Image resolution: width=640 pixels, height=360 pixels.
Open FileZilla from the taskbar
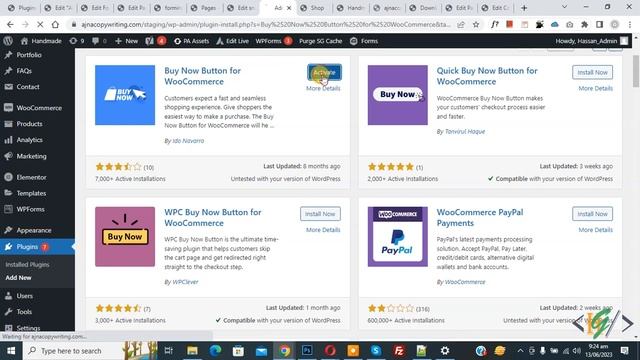(399, 351)
